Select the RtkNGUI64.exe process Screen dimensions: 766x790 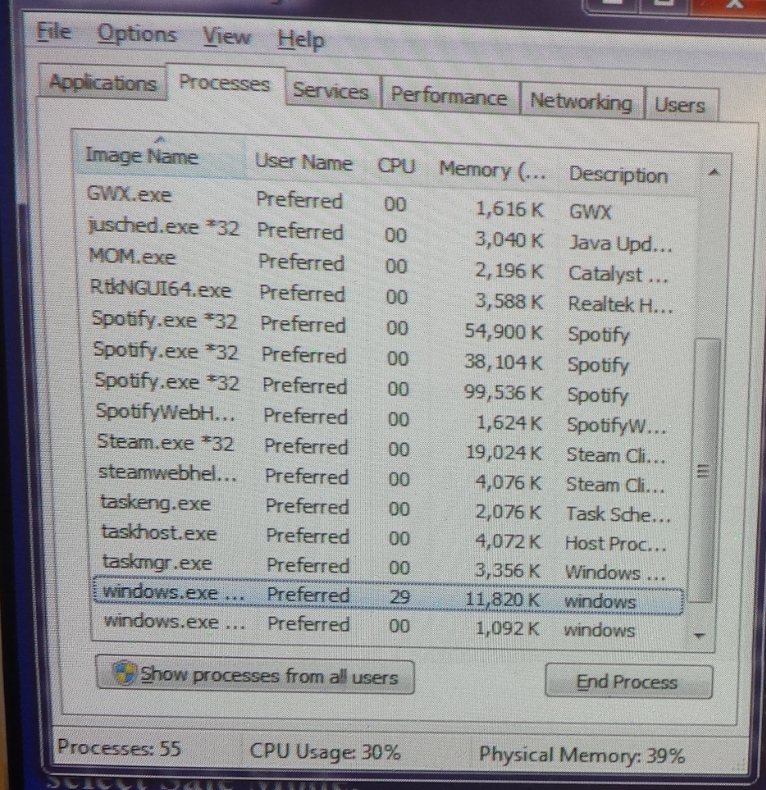pos(388,296)
